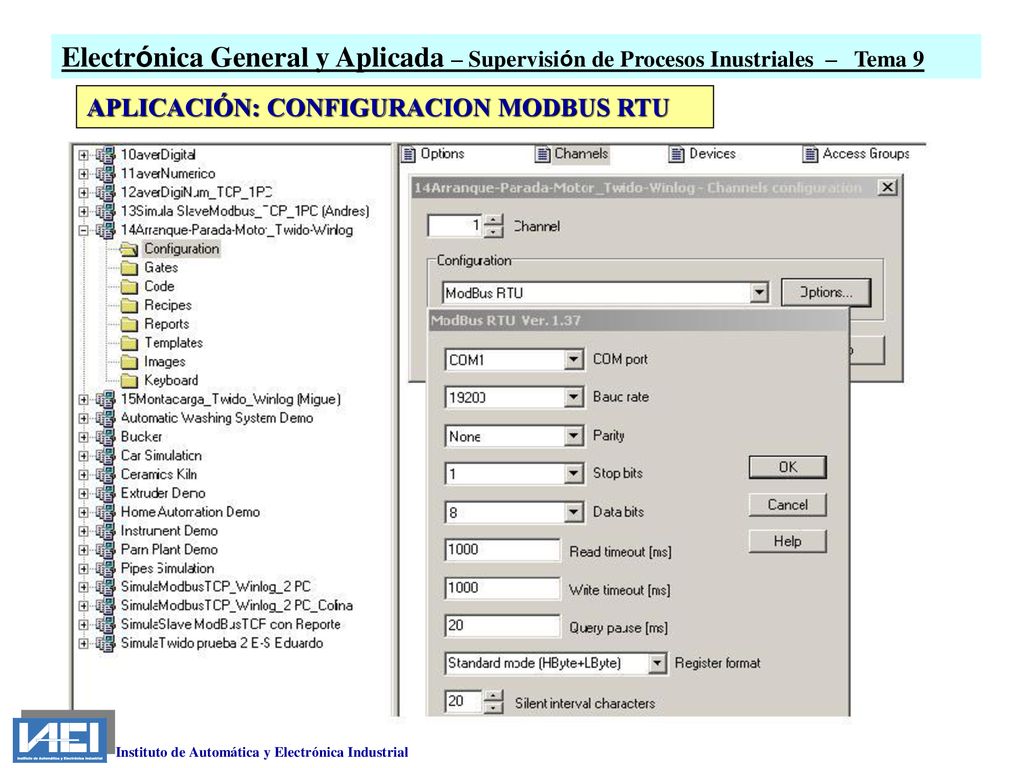Decrease the Silent interval characters stepper
Viewport: 1024px width, 768px height.
(494, 708)
